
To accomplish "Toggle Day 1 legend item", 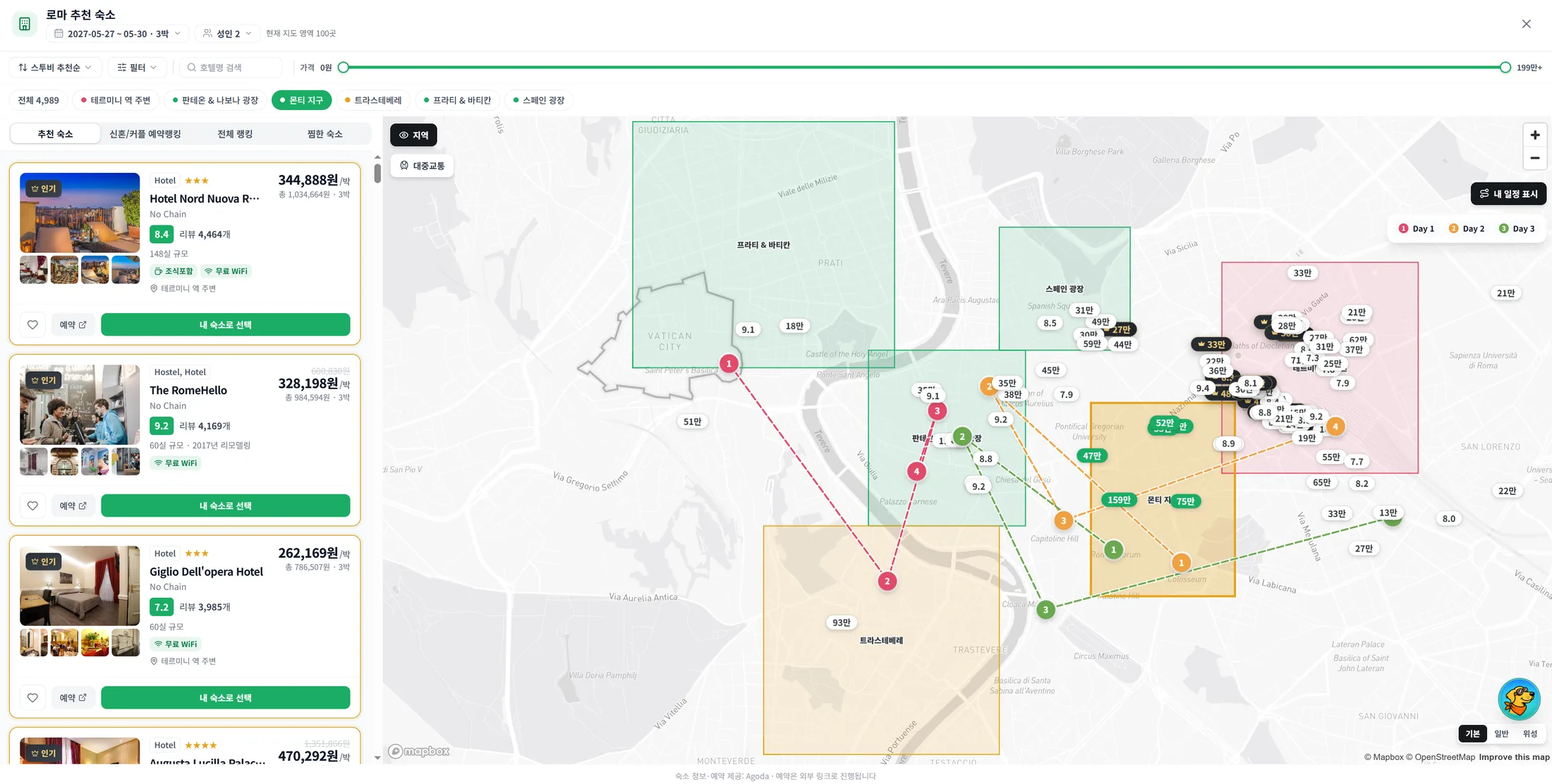I will 1417,228.
